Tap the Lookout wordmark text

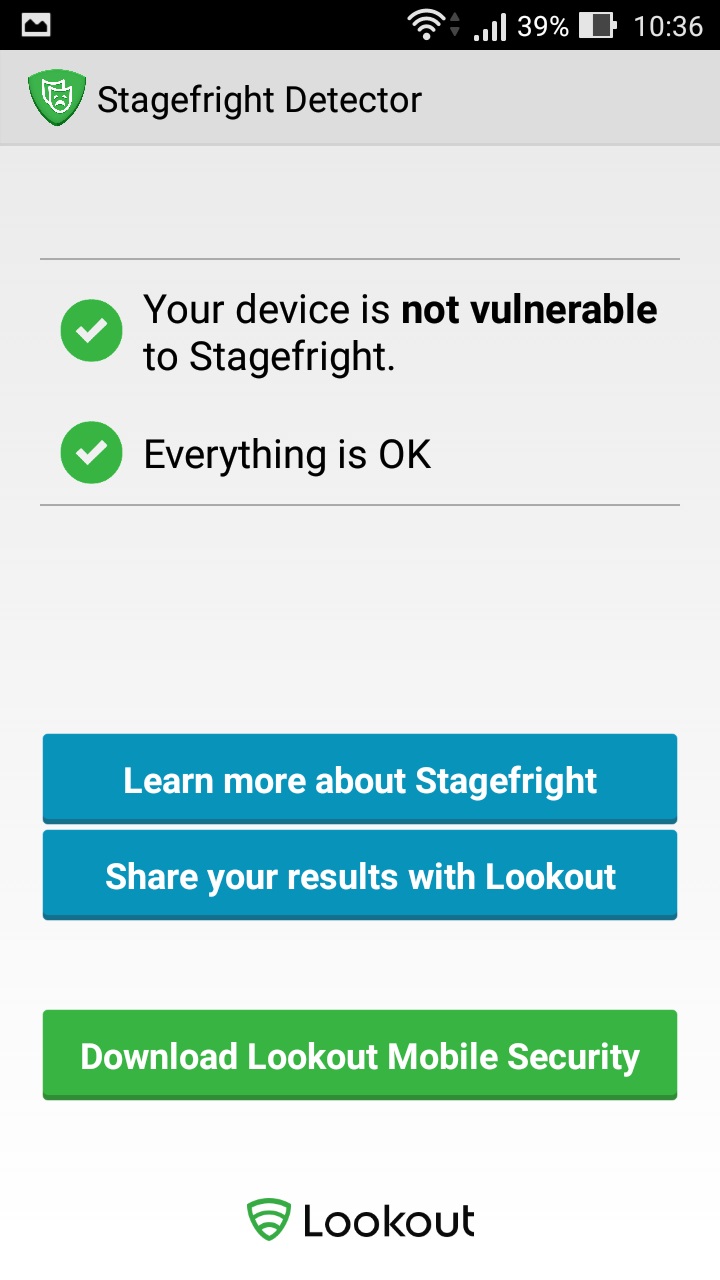(389, 1221)
